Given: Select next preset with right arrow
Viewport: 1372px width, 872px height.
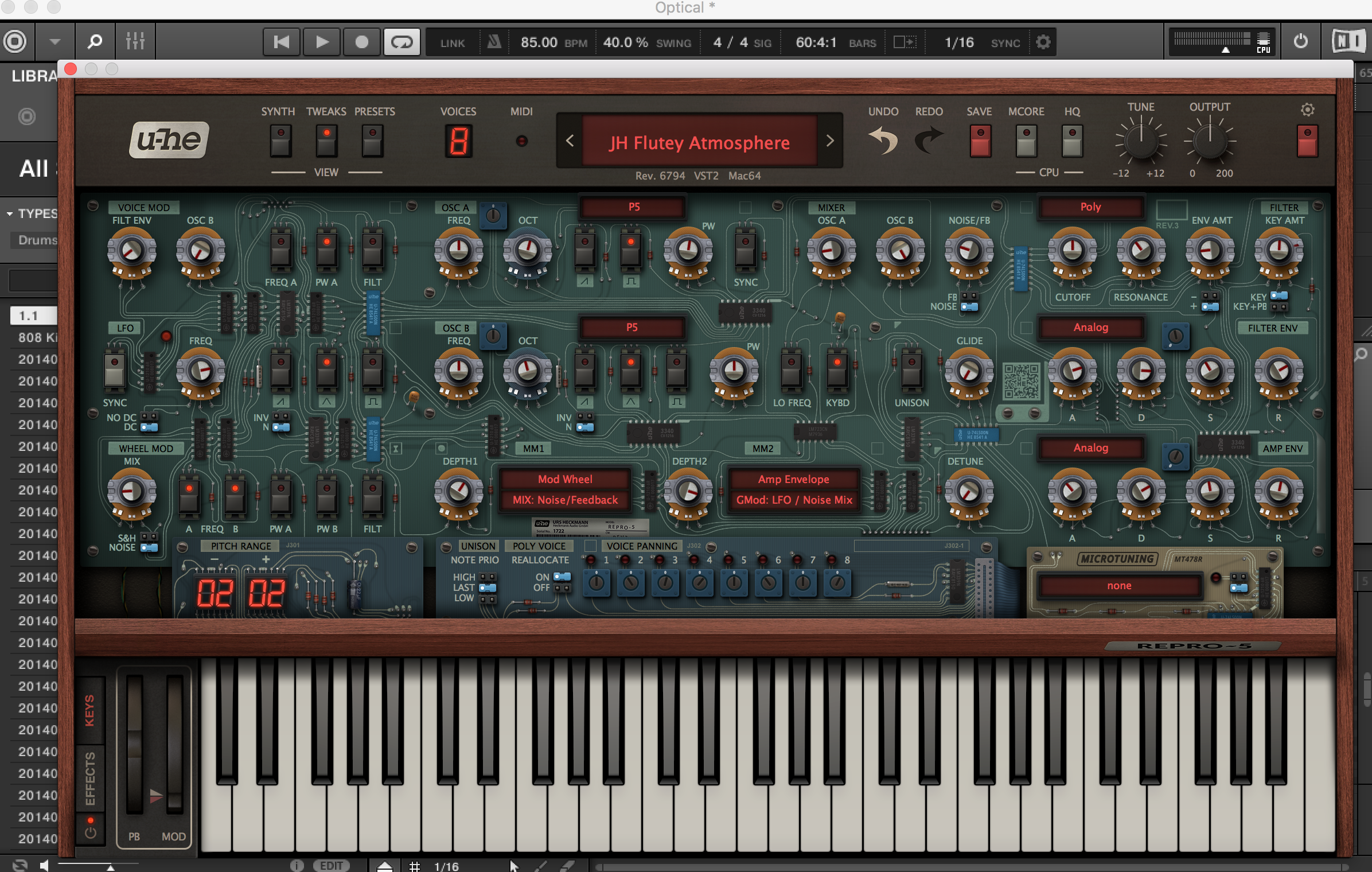Looking at the screenshot, I should (x=829, y=141).
